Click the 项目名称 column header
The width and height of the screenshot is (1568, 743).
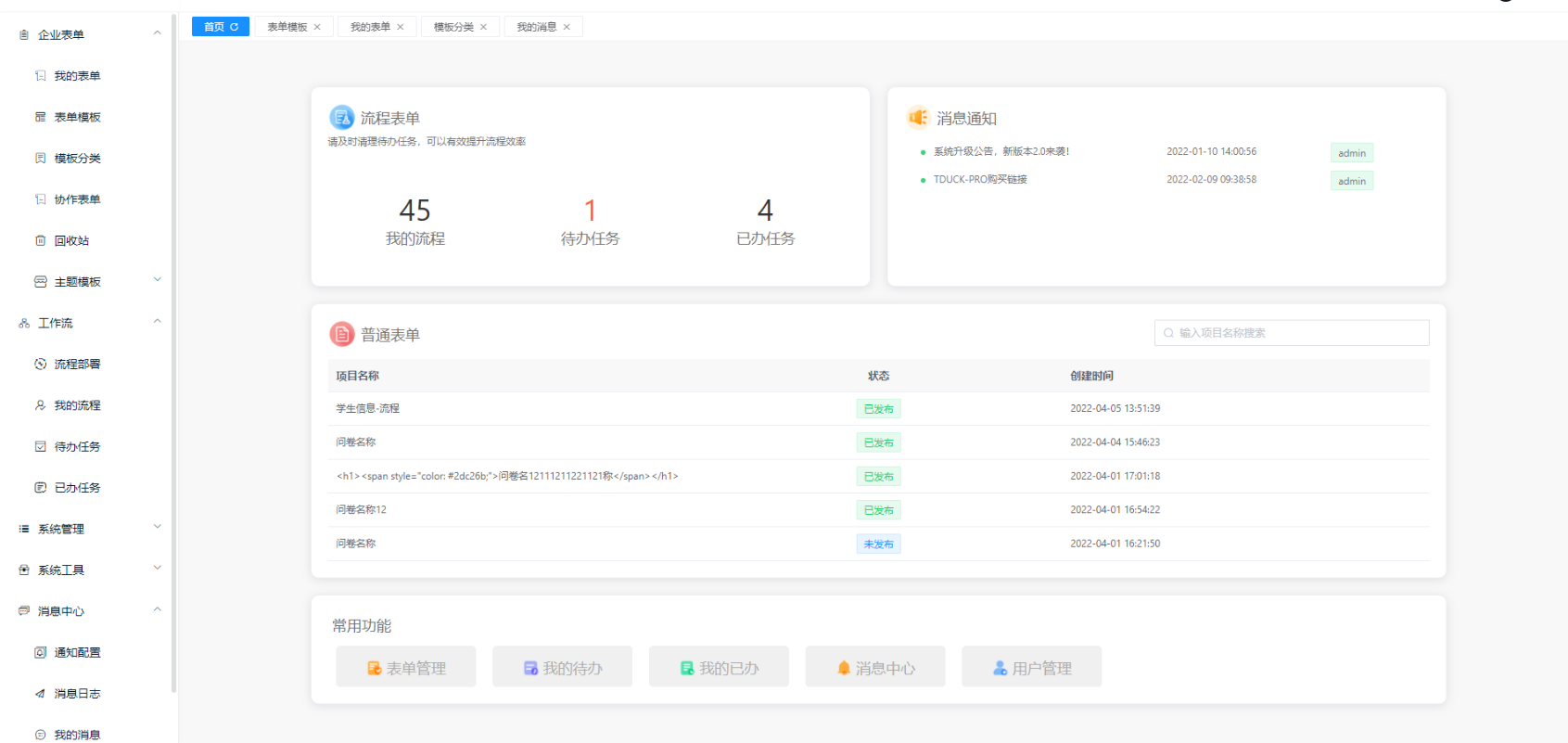[357, 376]
